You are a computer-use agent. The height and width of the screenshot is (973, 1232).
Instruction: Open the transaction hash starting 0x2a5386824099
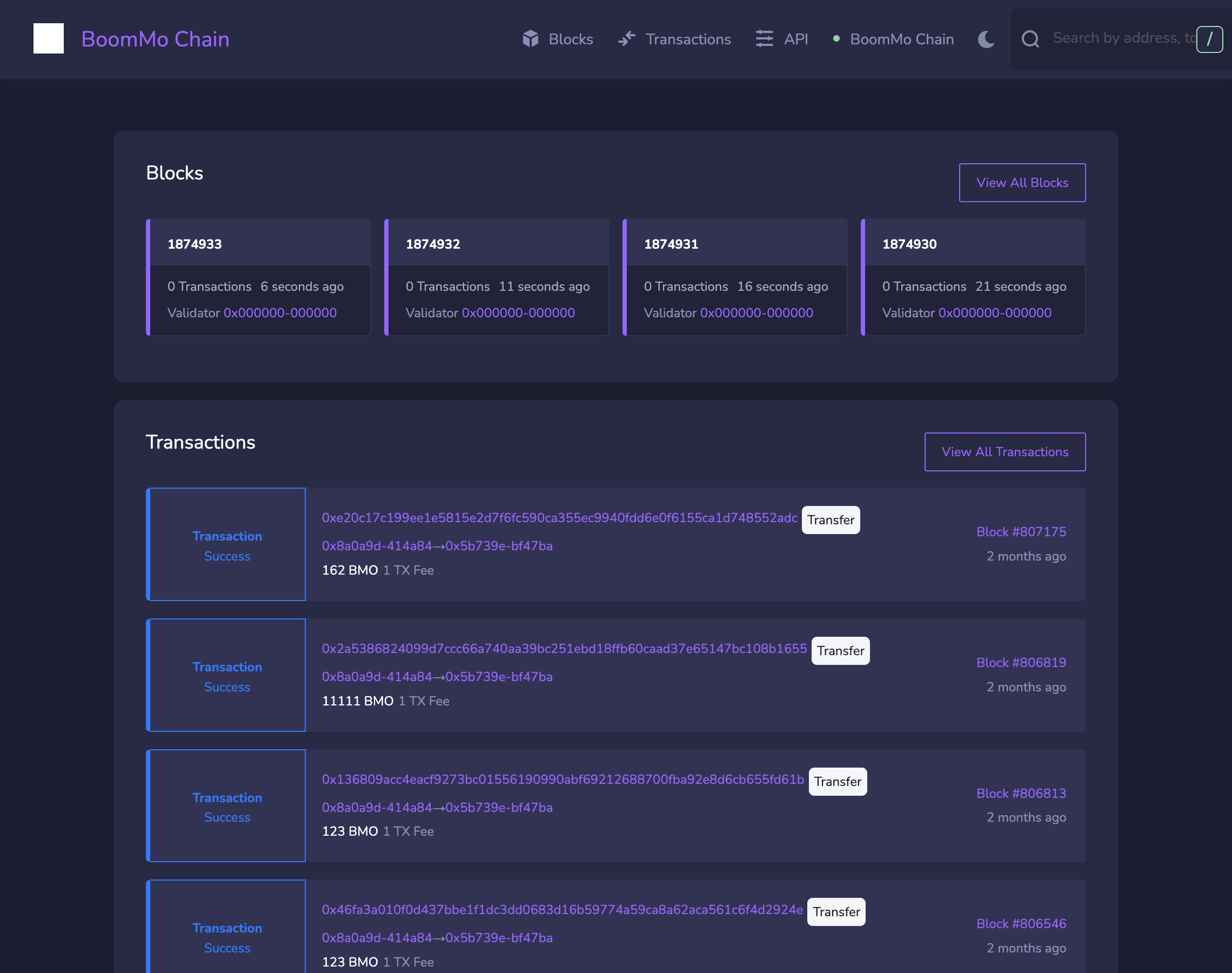pos(564,648)
